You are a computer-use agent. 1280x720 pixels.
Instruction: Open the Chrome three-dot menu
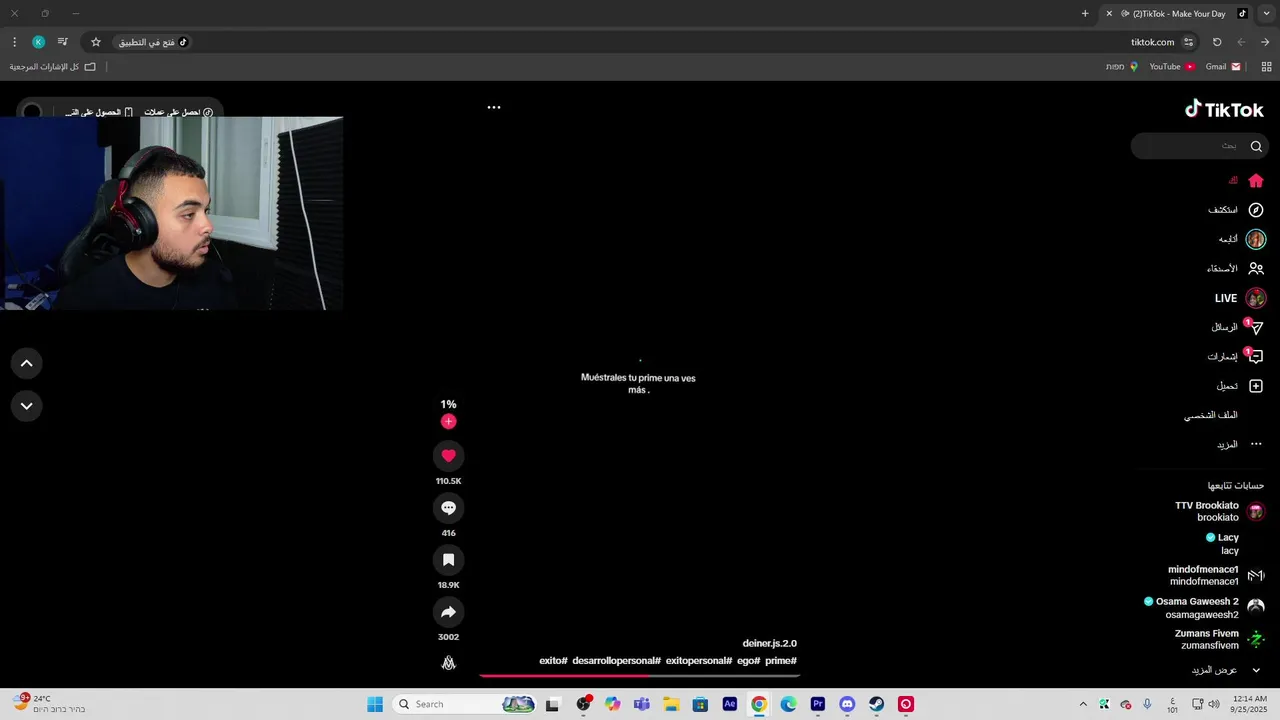(14, 42)
